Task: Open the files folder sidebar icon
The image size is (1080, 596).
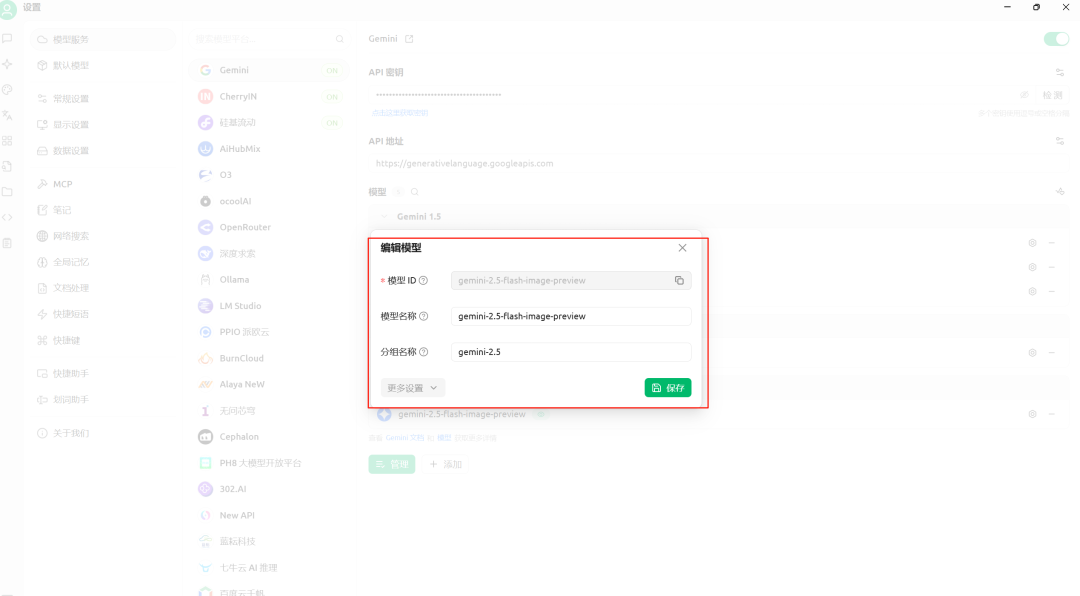Action: [x=8, y=192]
